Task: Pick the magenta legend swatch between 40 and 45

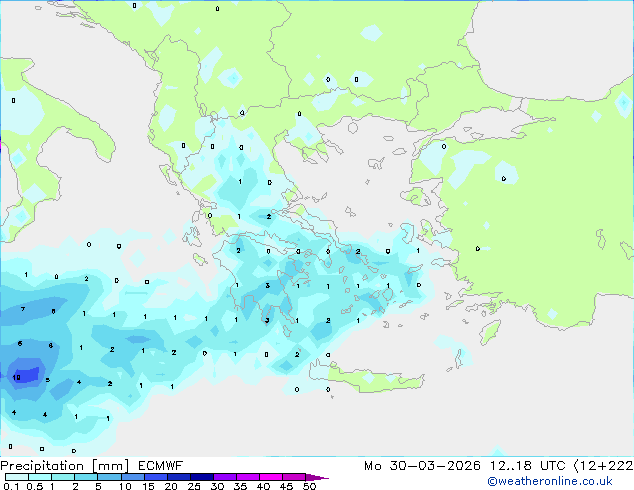Action: pos(271,477)
